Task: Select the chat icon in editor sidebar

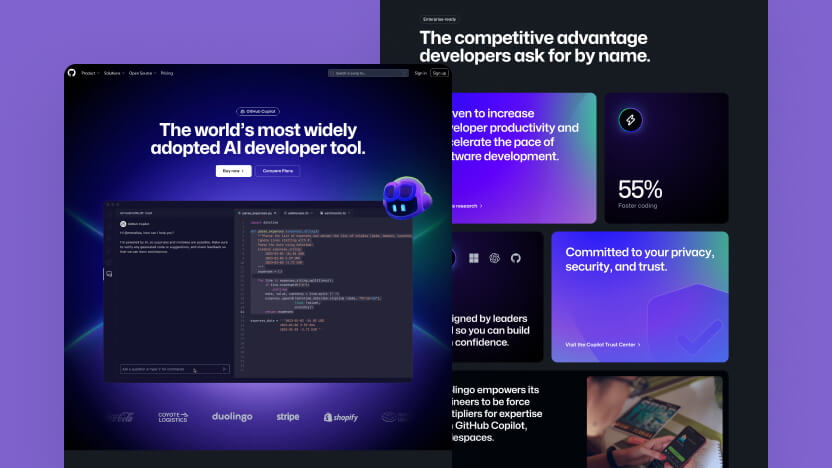Action: [109, 274]
